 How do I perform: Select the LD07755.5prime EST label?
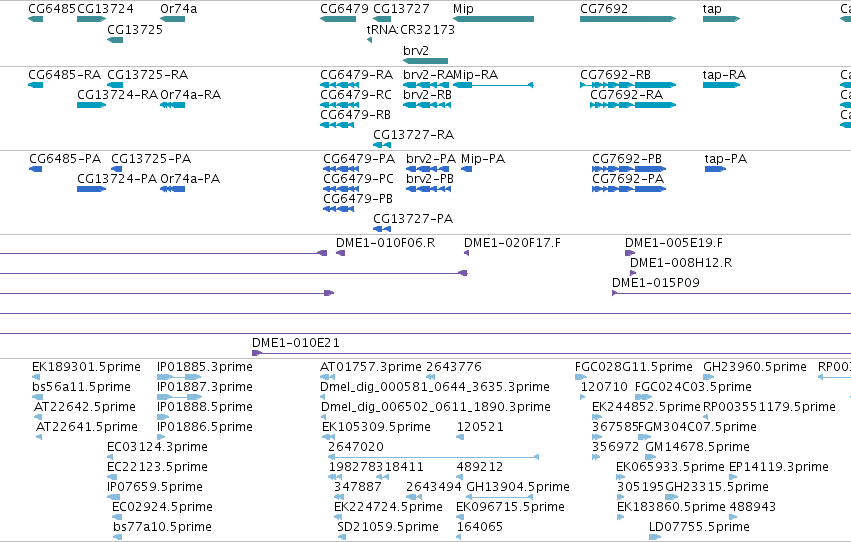coord(700,527)
